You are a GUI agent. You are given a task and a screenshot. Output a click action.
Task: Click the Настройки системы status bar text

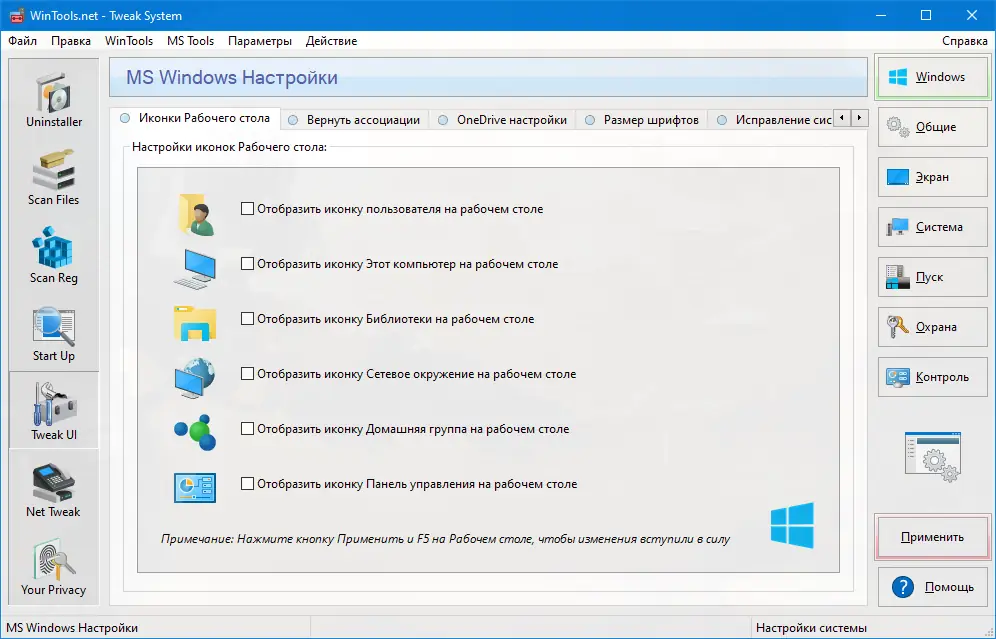[811, 628]
